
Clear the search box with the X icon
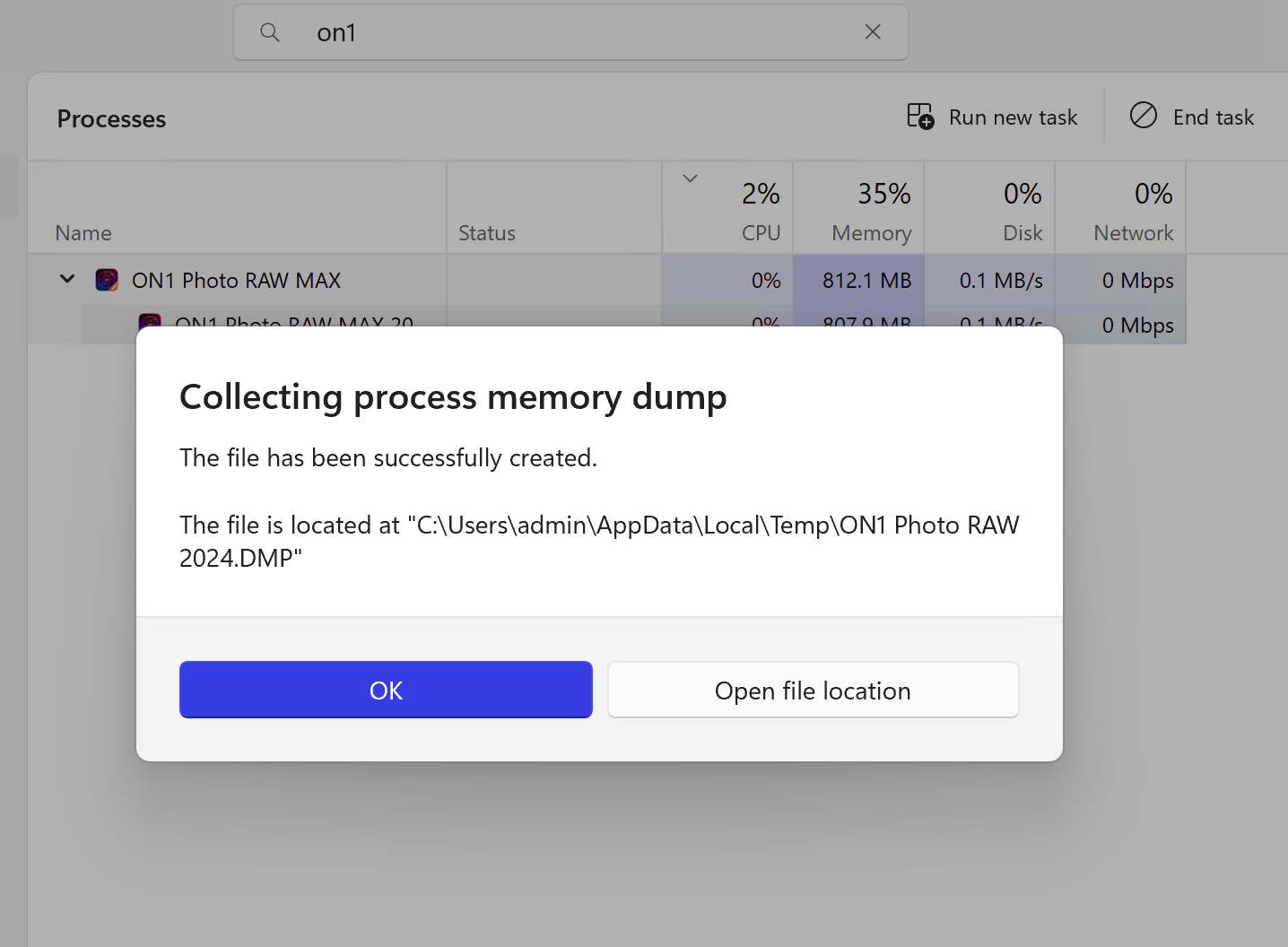tap(872, 32)
